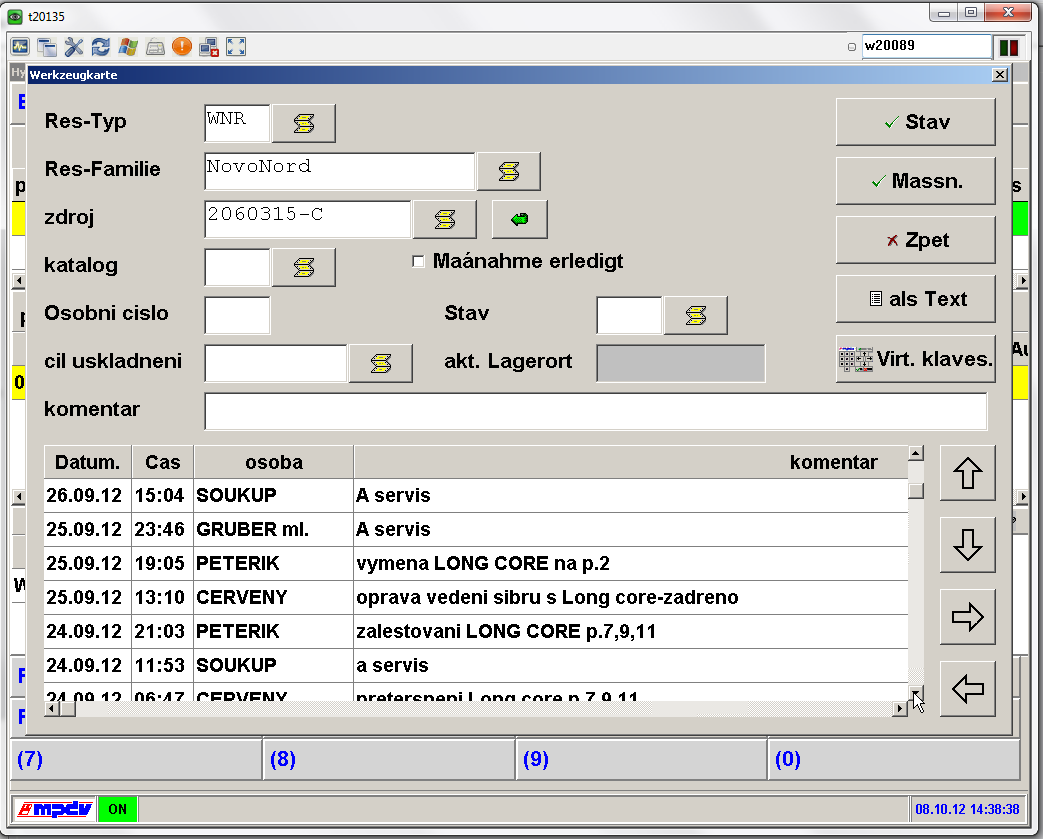Click the table's horizontal scroll left arrow
The width and height of the screenshot is (1043, 839).
click(52, 709)
